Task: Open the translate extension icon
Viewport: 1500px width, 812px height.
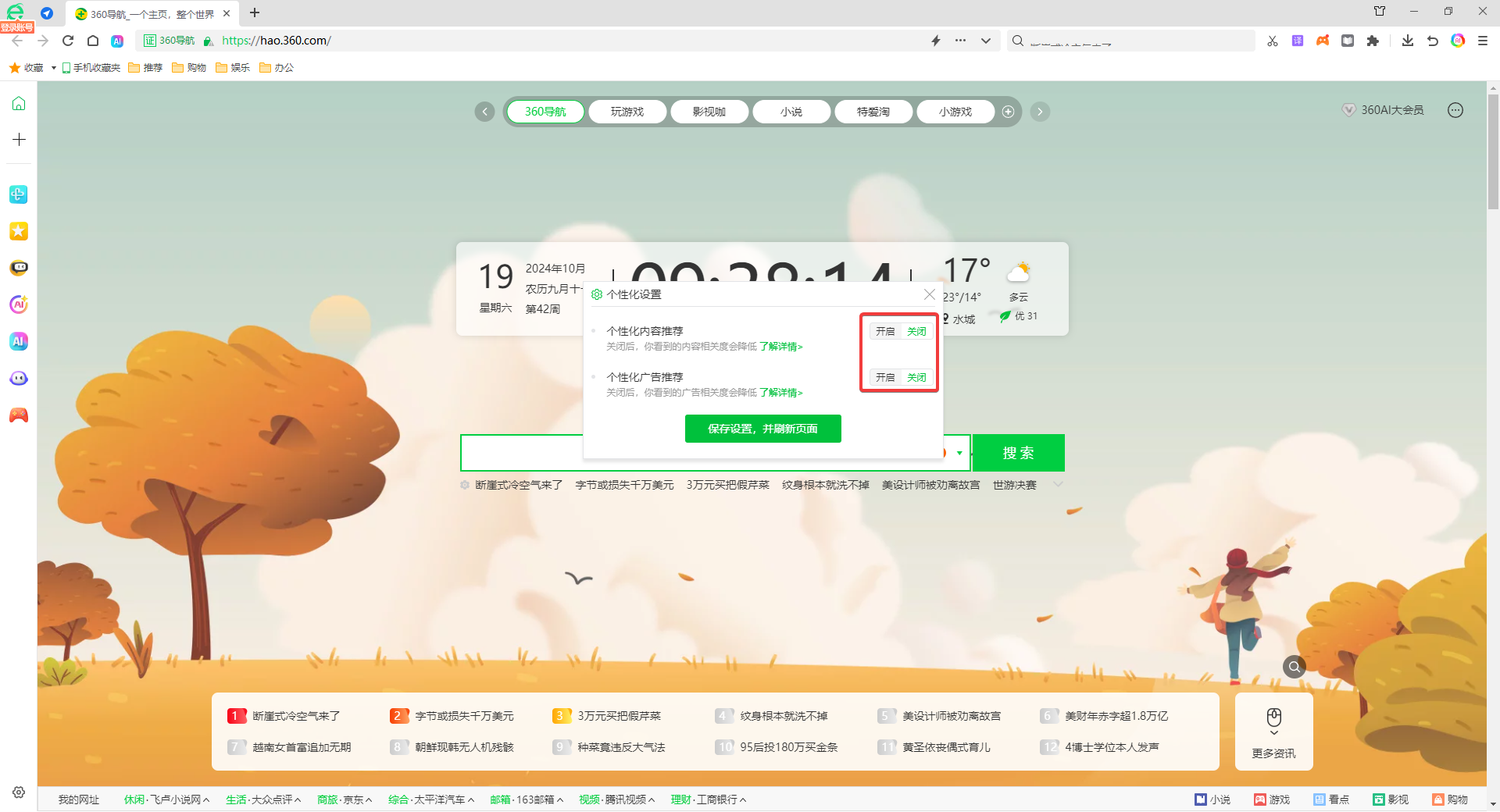Action: coord(1298,41)
